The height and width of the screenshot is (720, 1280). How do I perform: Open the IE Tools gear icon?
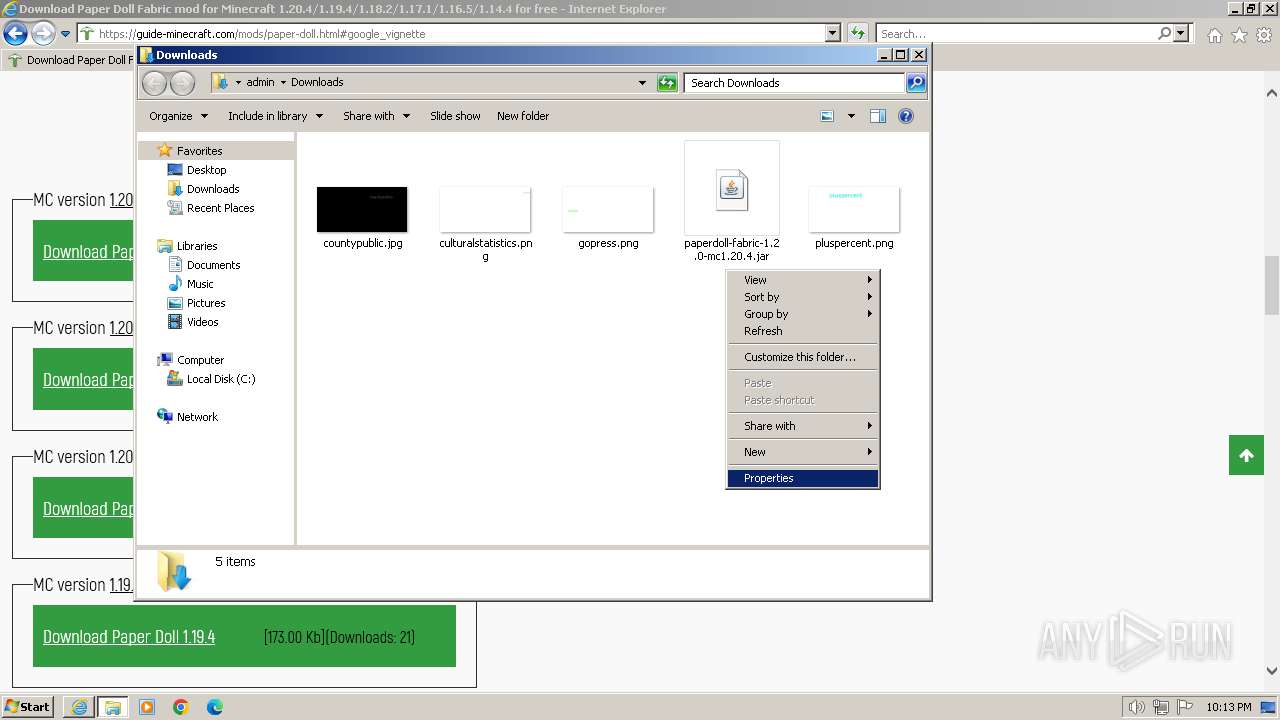coord(1264,35)
